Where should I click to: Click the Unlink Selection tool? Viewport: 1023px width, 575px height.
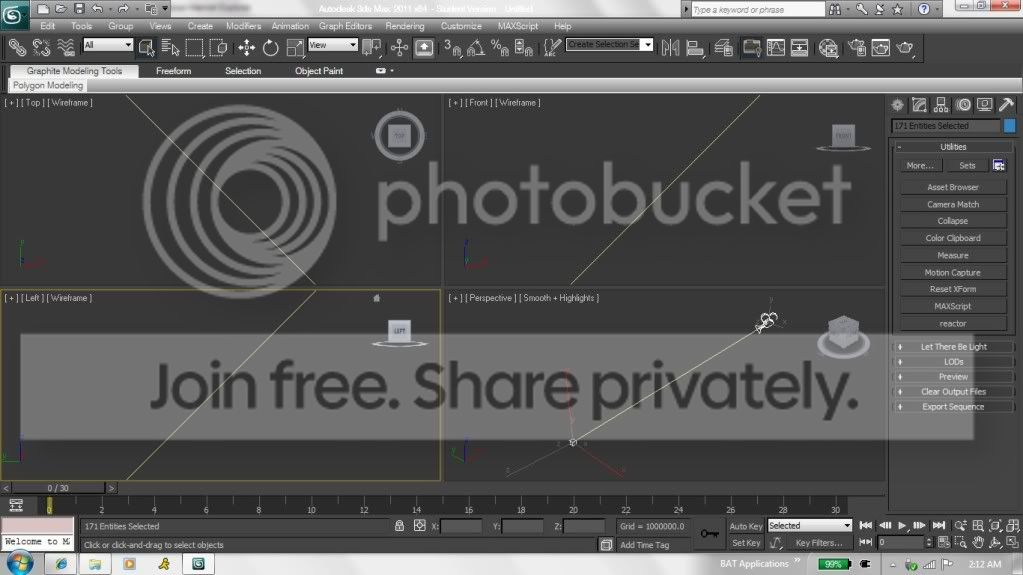point(41,48)
